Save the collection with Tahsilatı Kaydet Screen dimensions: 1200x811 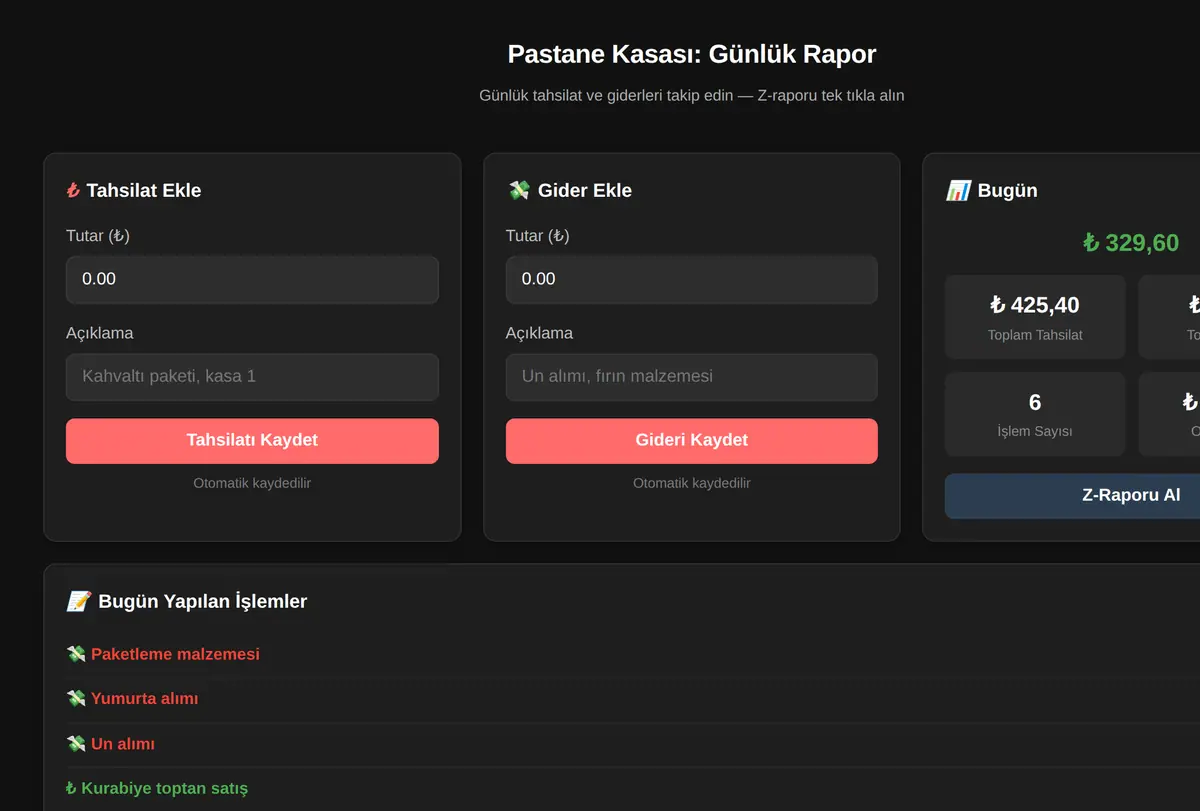[x=252, y=441]
